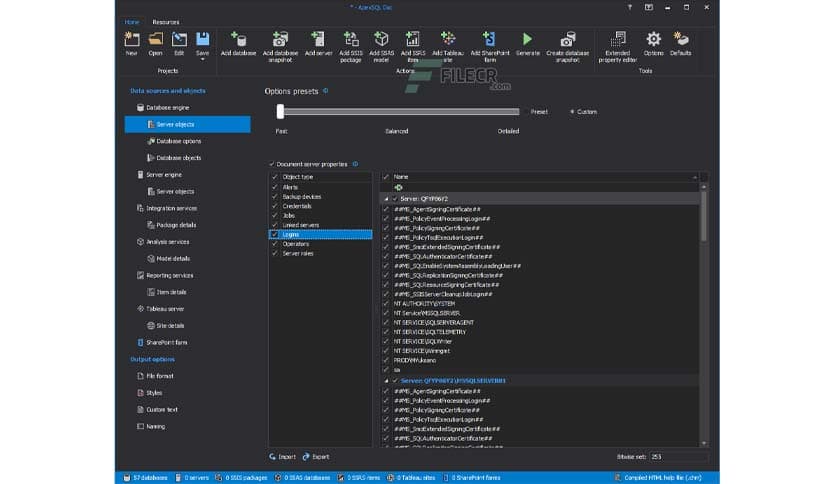Open Database objects in sidebar

[174, 158]
